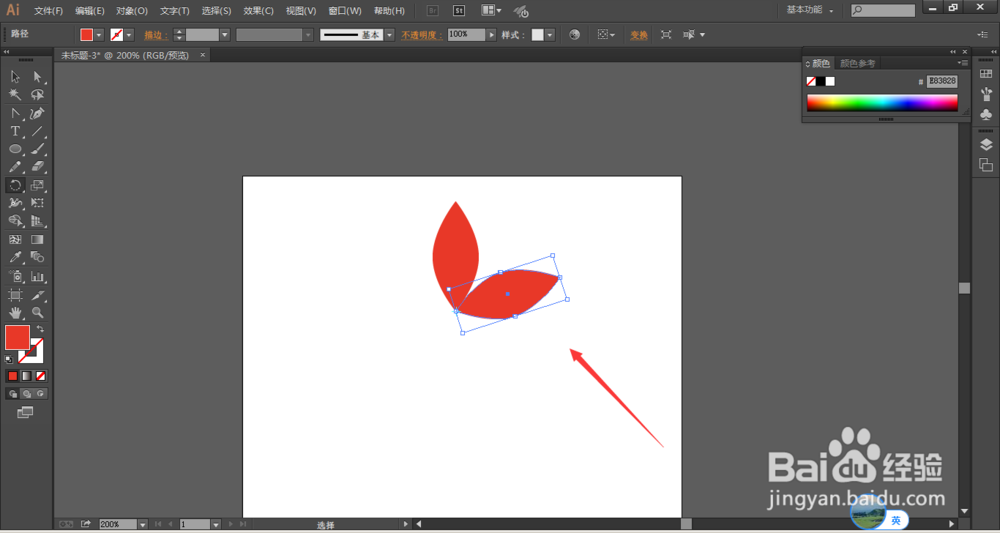This screenshot has width=1000, height=533.
Task: Select the Direct Selection tool
Action: pyautogui.click(x=38, y=77)
